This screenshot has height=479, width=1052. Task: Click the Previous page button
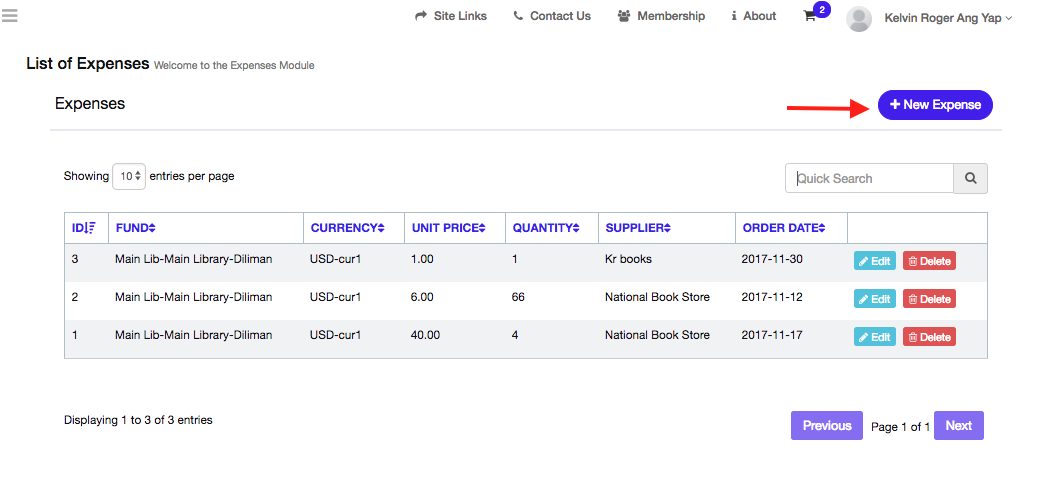[x=827, y=426]
